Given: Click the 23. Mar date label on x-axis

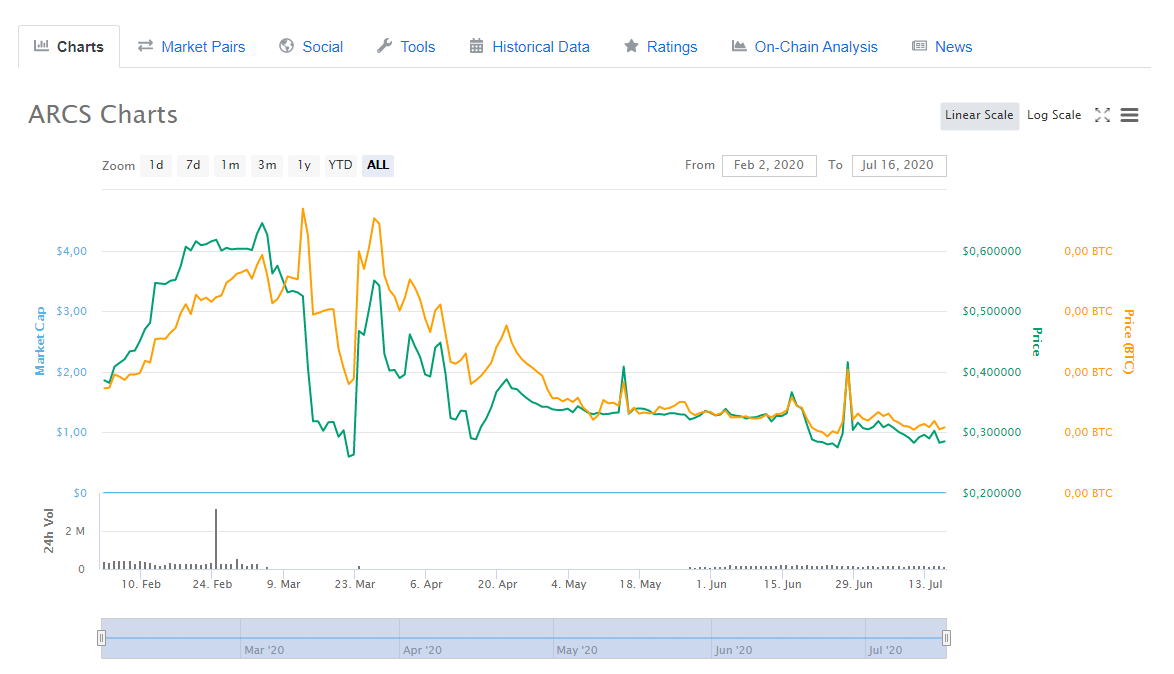Looking at the screenshot, I should 355,584.
